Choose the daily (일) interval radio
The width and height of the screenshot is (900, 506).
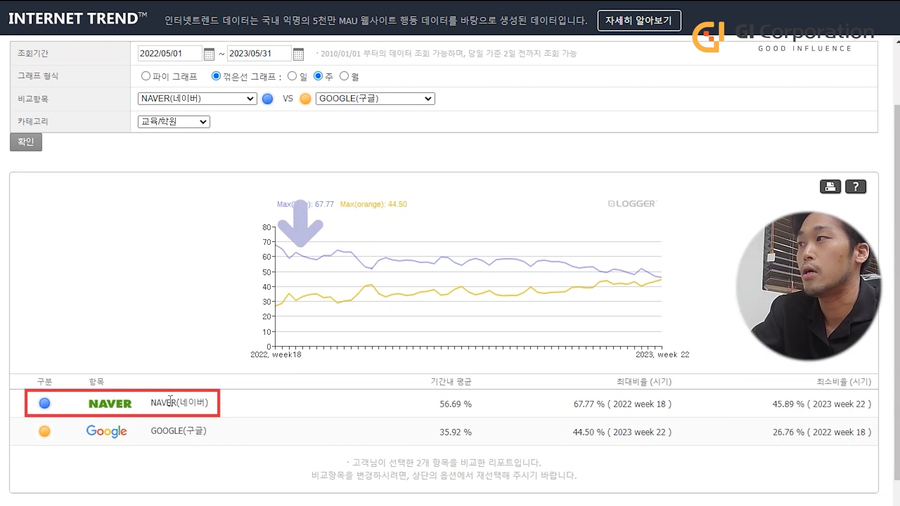point(292,76)
